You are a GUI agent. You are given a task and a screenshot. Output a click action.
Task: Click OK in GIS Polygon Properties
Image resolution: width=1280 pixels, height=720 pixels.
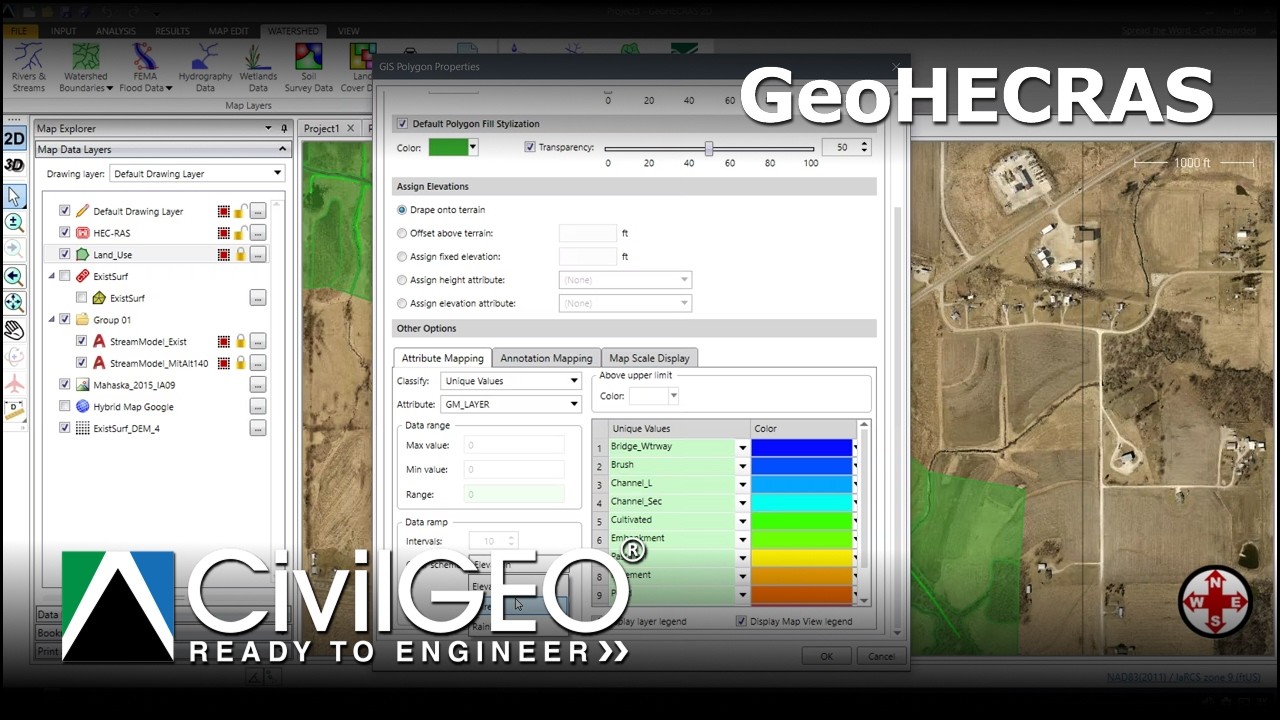(x=826, y=656)
